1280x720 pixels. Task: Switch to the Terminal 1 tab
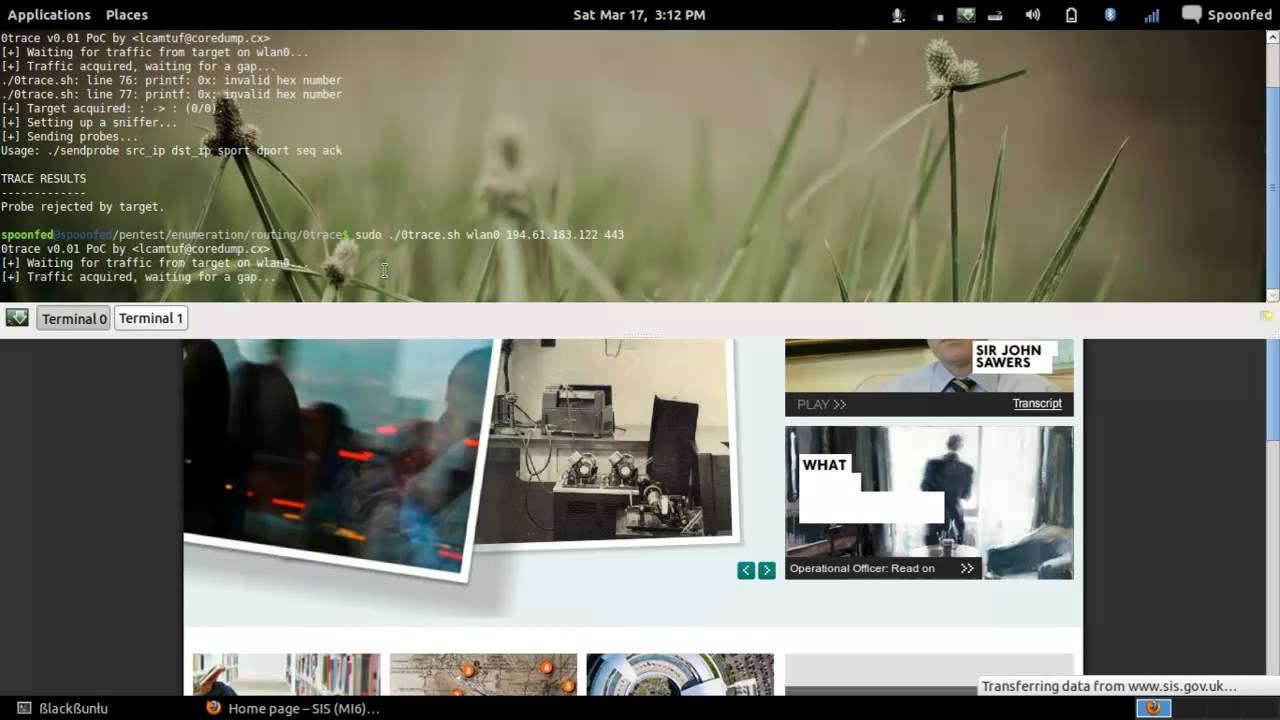tap(151, 318)
